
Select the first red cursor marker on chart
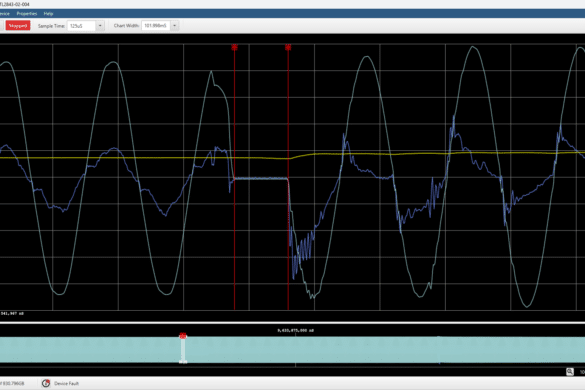click(x=234, y=47)
